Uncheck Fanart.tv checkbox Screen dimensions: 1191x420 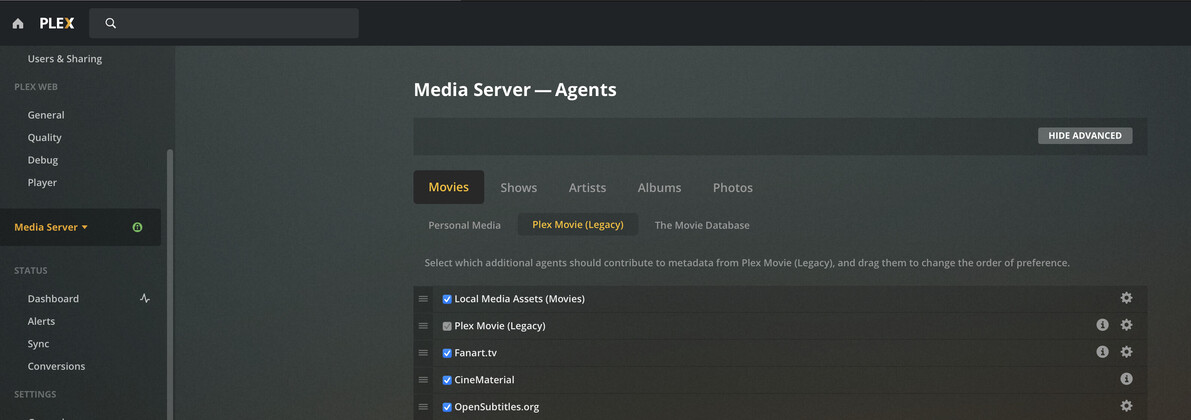pyautogui.click(x=447, y=353)
